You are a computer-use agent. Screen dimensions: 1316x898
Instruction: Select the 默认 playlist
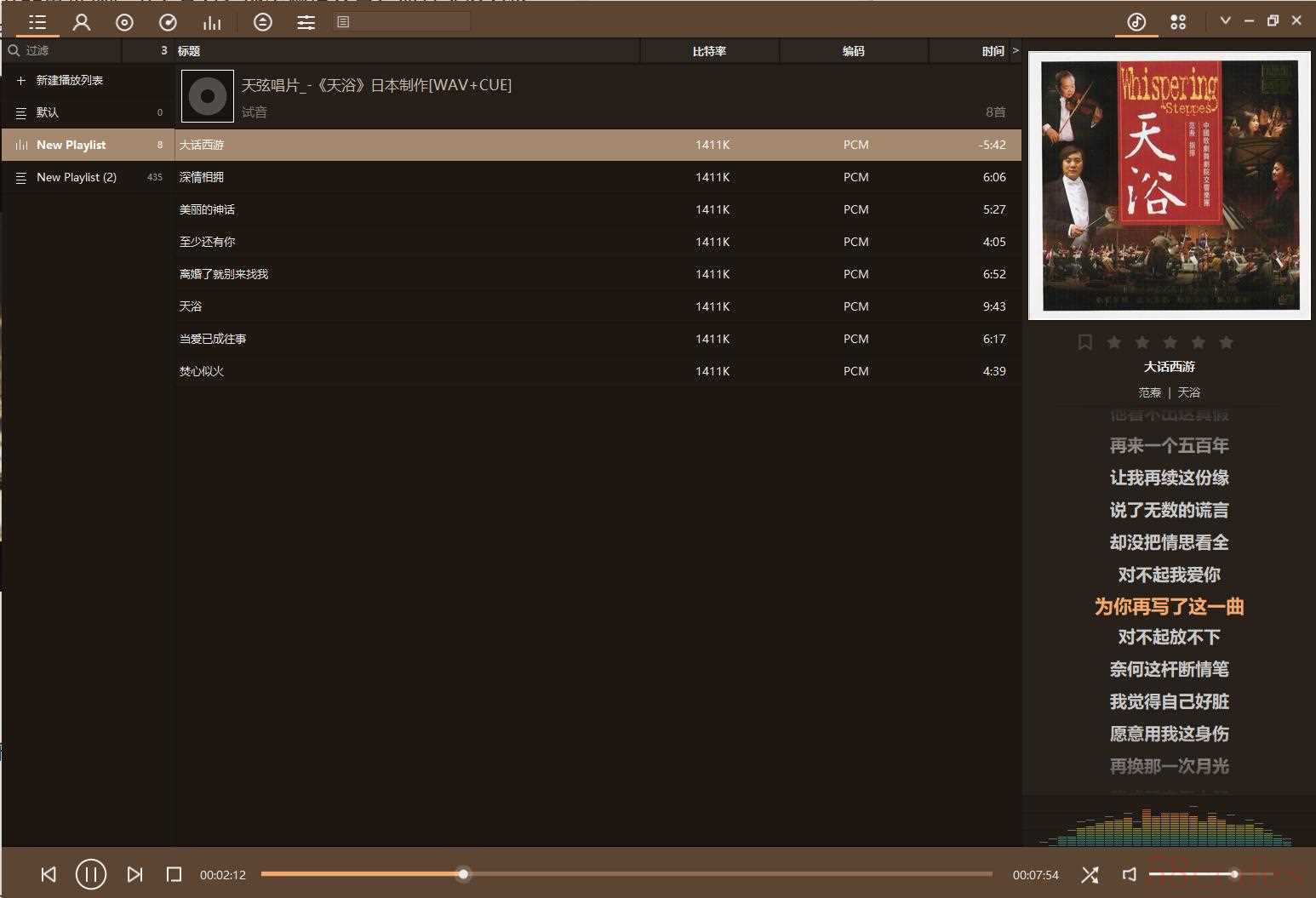pos(48,112)
